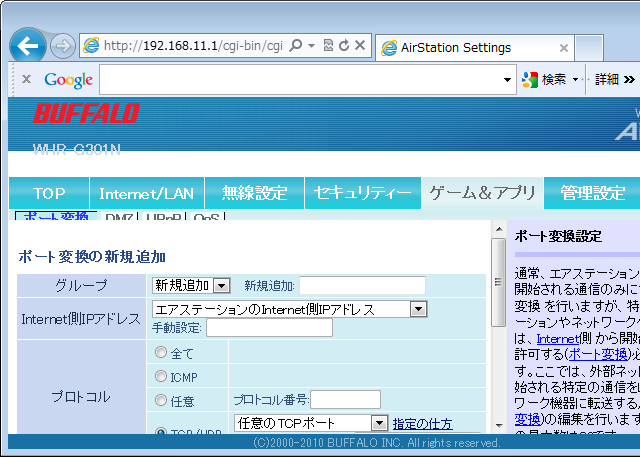Click the compatibility view icon
The height and width of the screenshot is (457, 640).
(328, 45)
